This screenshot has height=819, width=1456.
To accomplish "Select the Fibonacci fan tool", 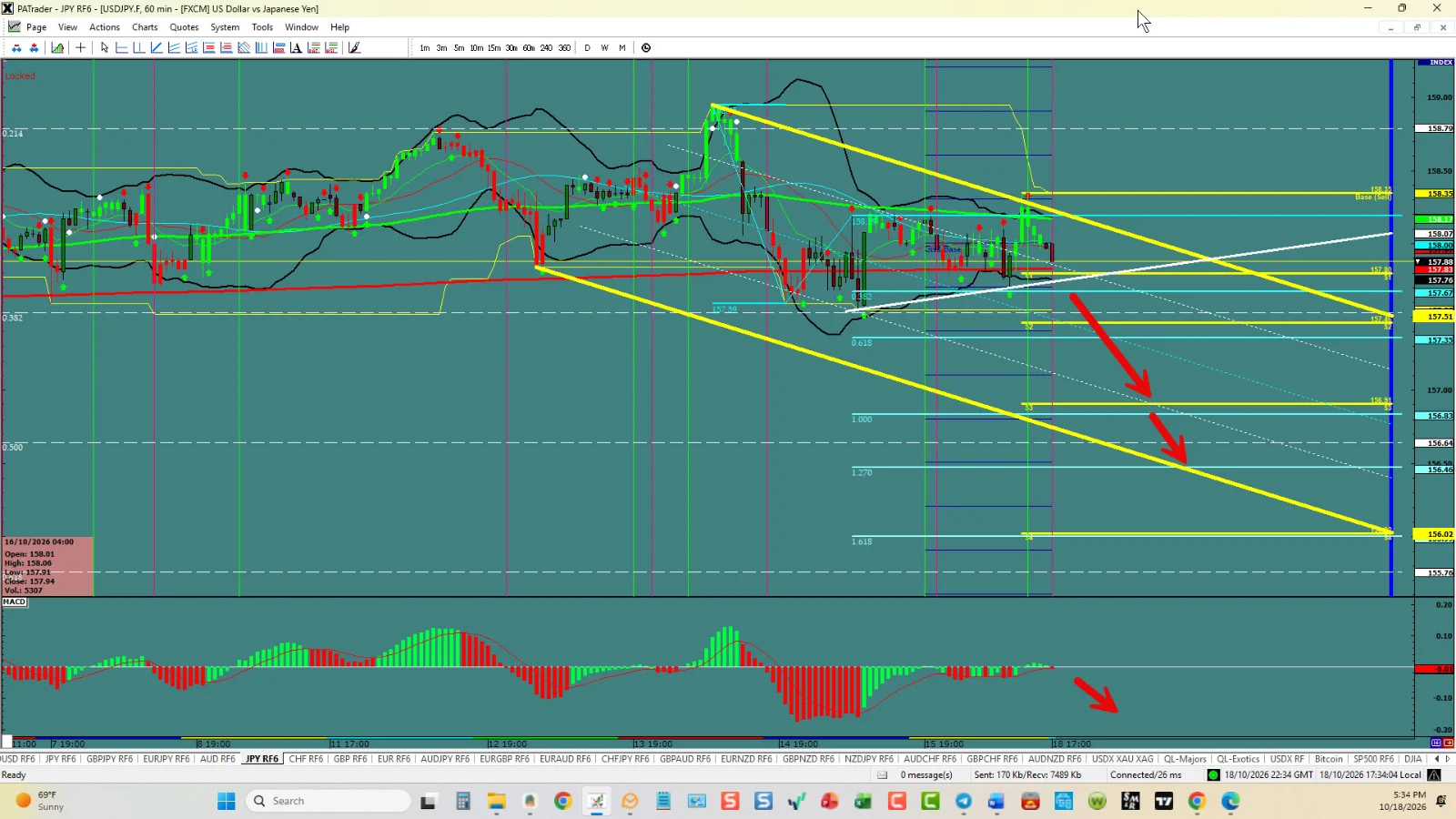I will coord(191,47).
